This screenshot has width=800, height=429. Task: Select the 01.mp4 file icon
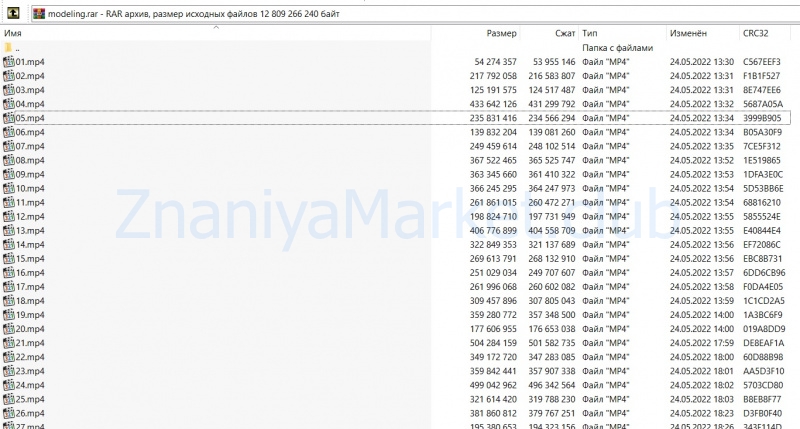tap(9, 62)
